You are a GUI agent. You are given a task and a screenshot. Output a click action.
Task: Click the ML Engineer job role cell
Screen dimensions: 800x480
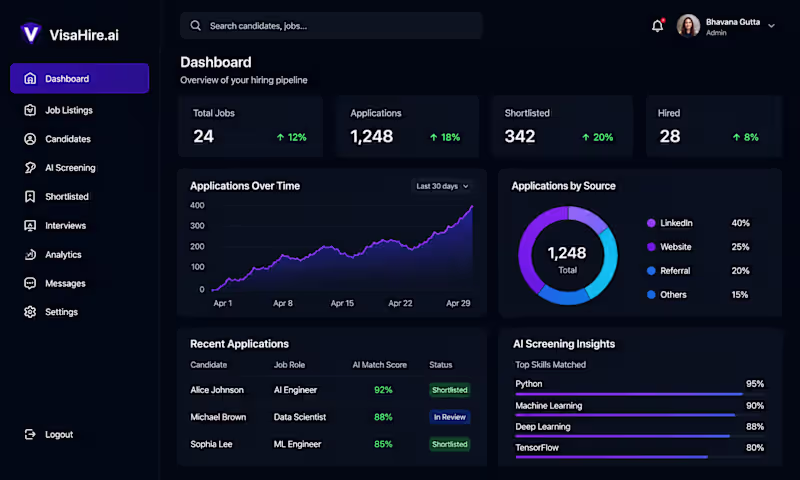coord(297,444)
